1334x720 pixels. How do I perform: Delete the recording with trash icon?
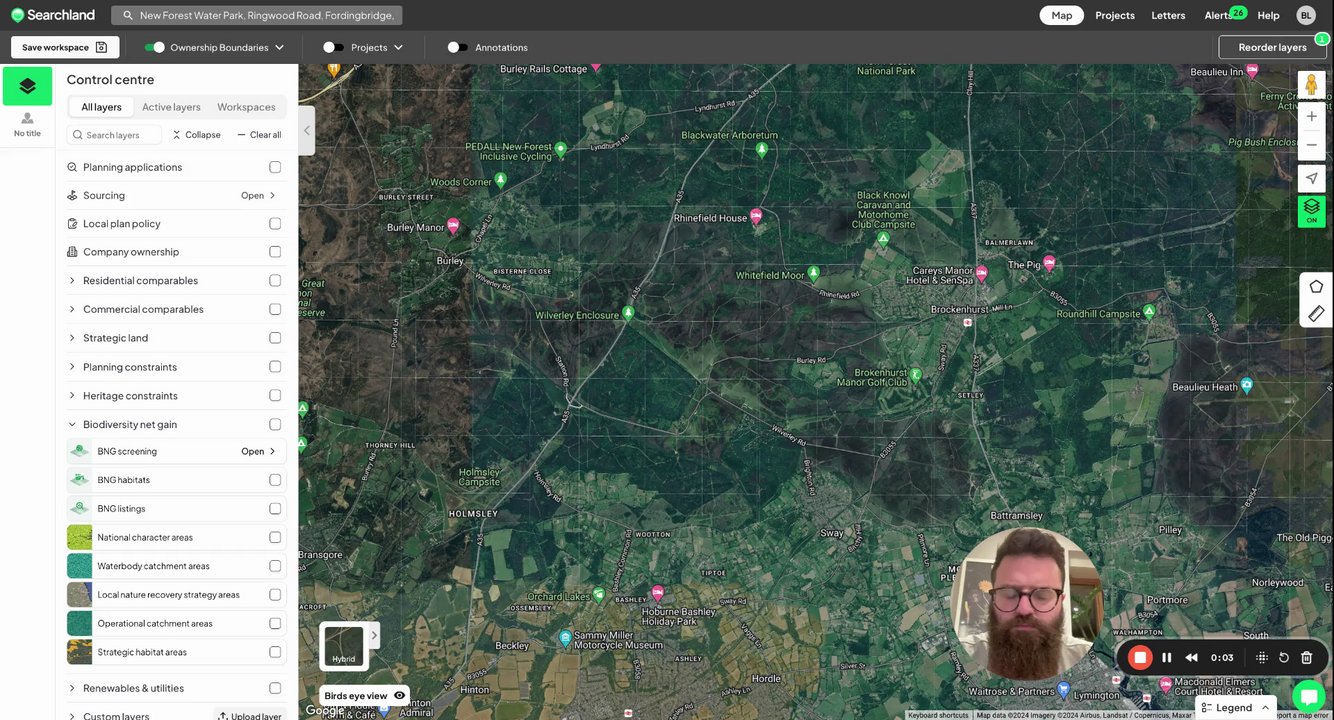point(1306,658)
